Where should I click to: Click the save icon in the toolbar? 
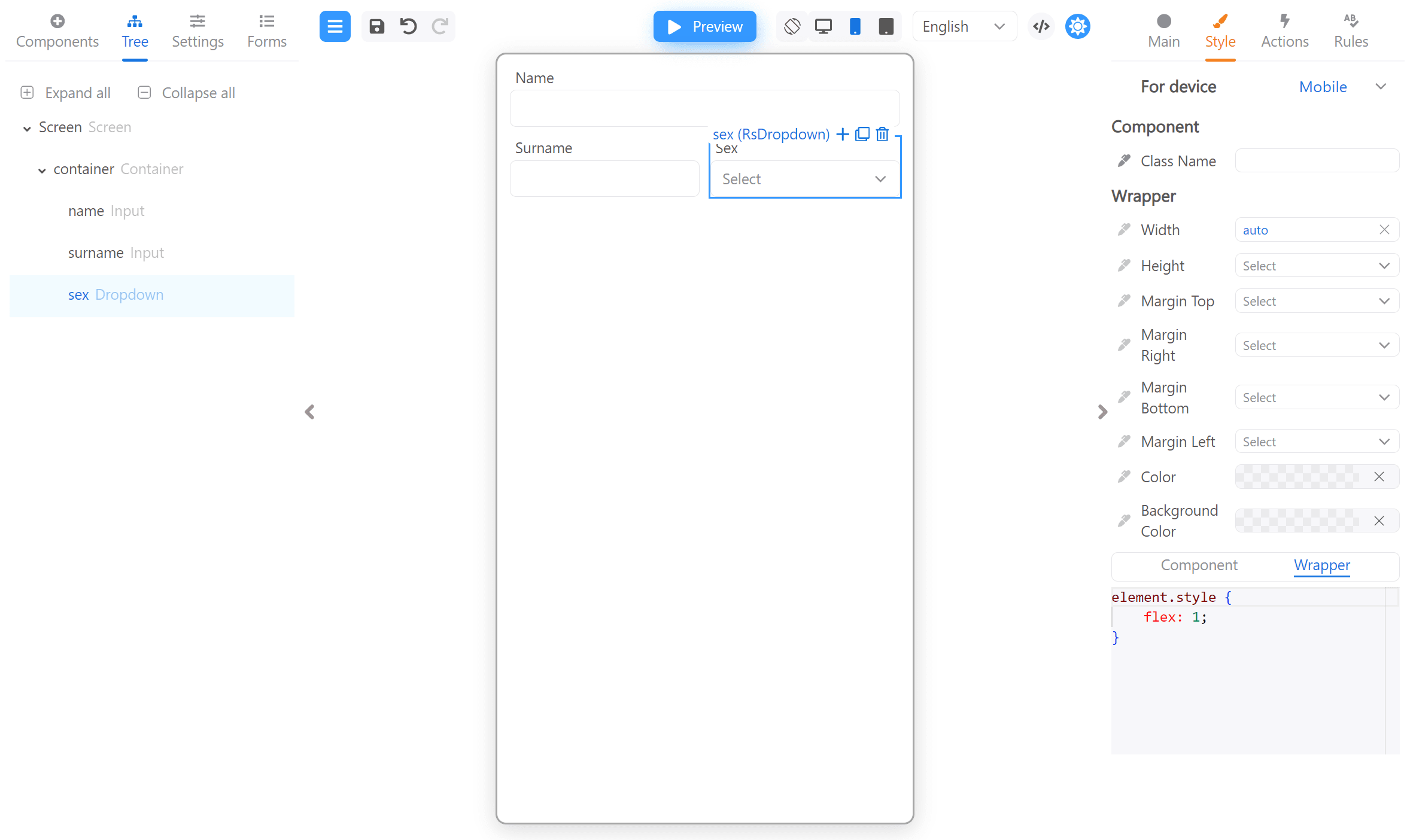pos(377,26)
